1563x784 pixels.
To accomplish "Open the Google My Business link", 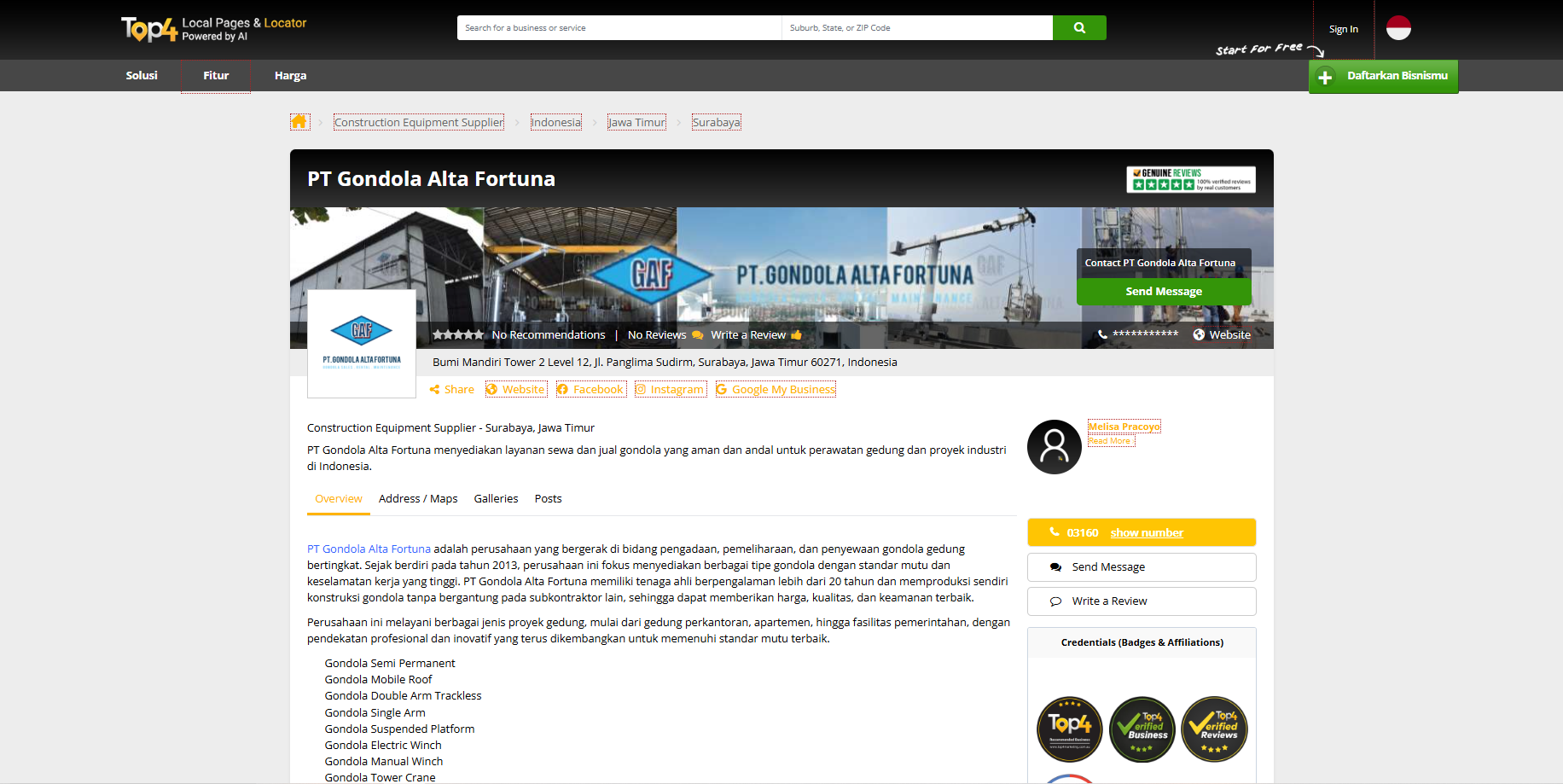I will 776,389.
